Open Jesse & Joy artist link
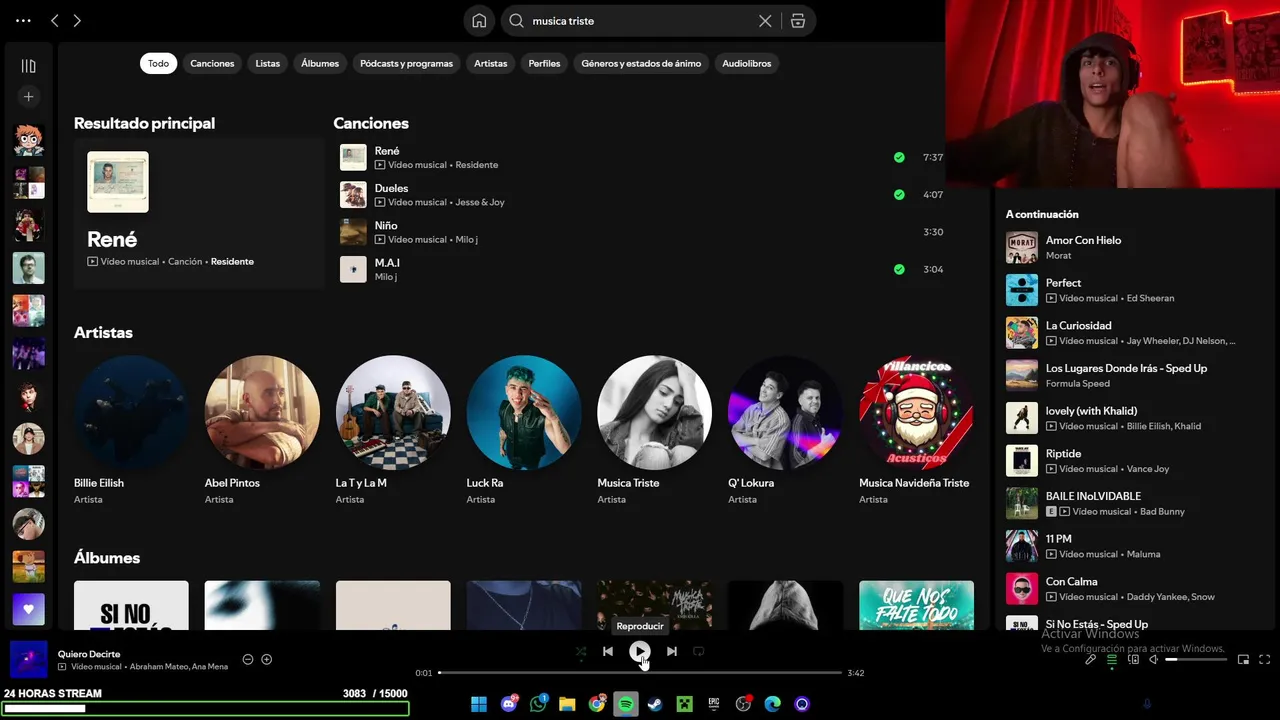Viewport: 1280px width, 720px height. pos(480,202)
